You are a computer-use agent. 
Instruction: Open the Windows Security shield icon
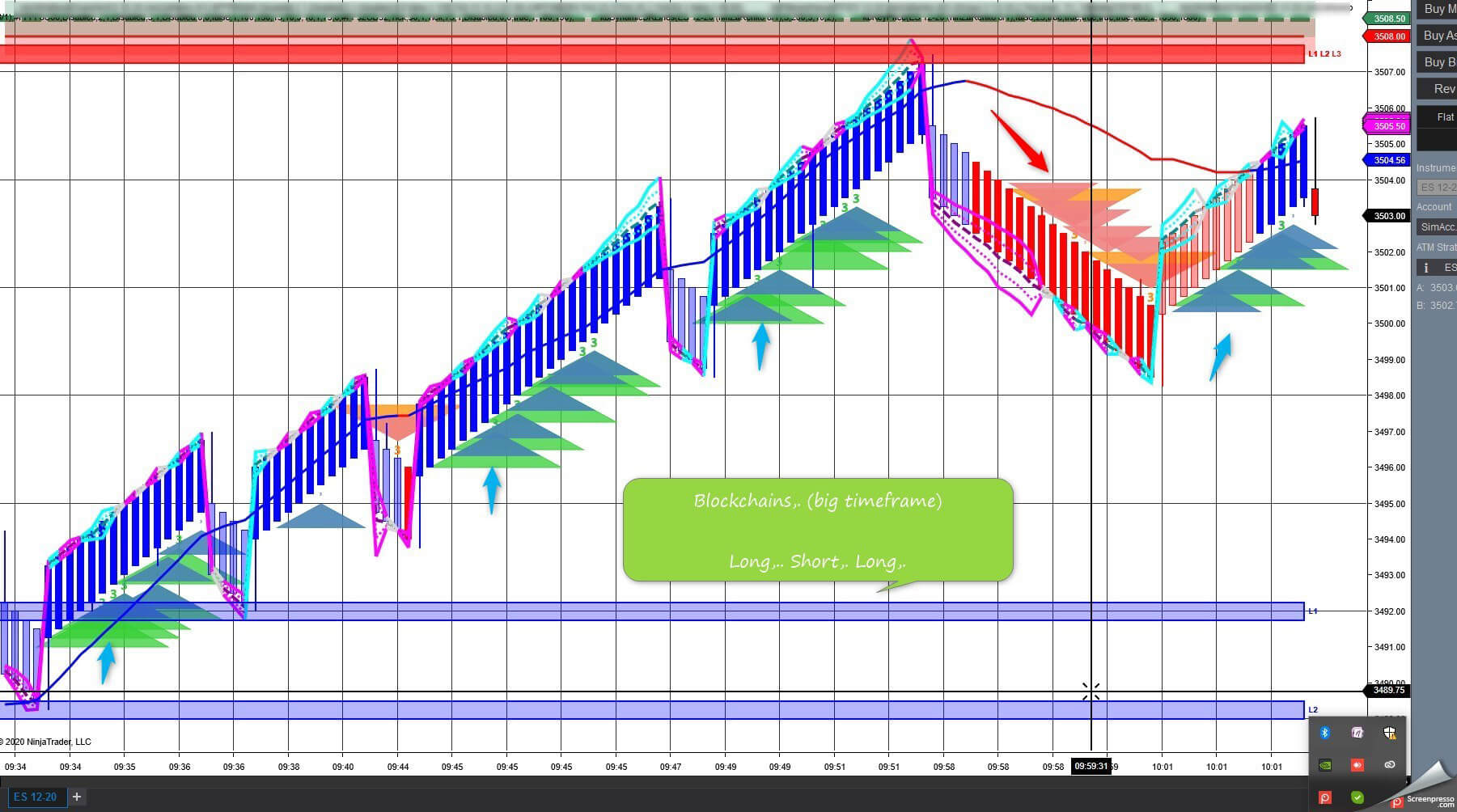point(1389,733)
